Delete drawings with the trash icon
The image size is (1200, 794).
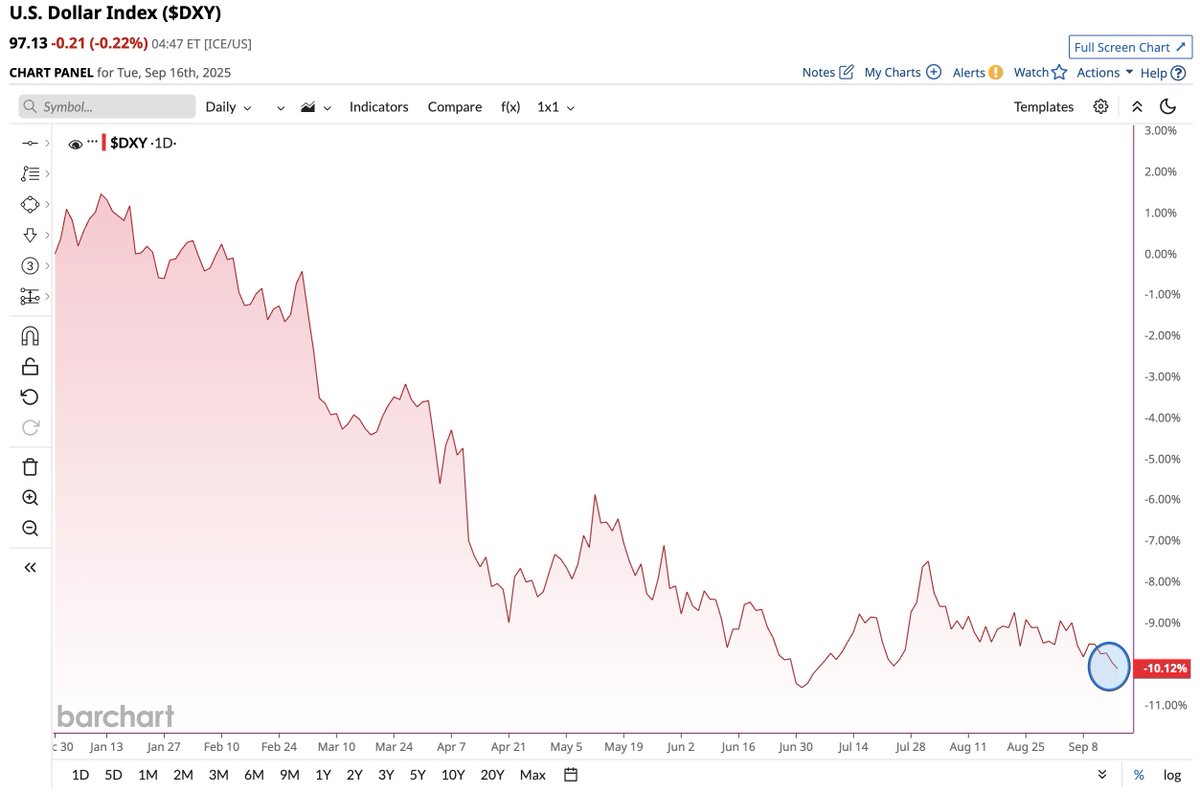click(30, 467)
